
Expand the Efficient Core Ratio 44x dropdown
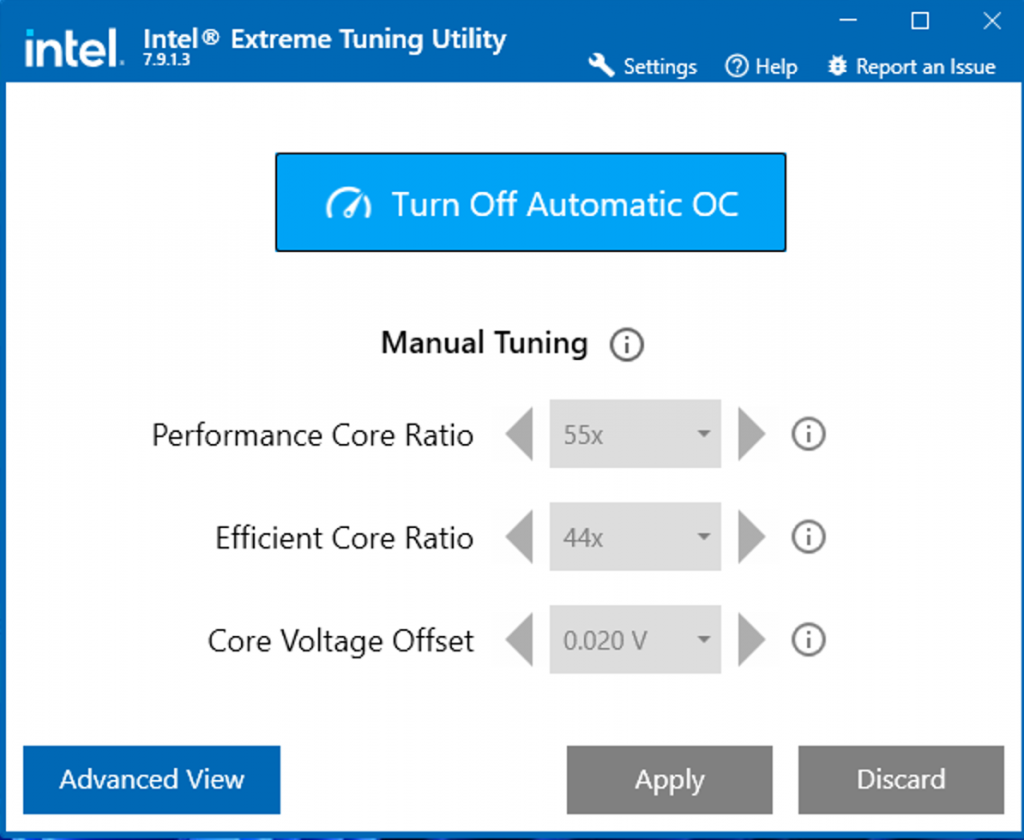pyautogui.click(x=635, y=538)
